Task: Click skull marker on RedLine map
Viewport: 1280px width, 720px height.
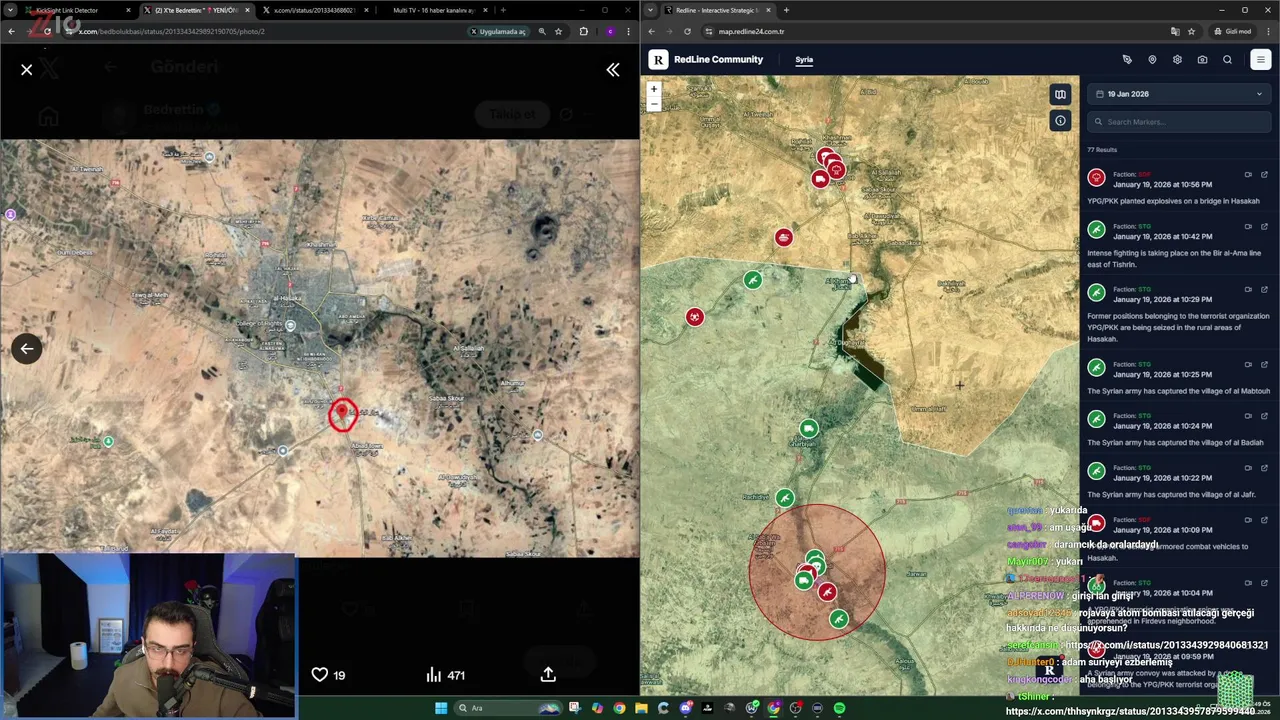Action: [x=694, y=317]
